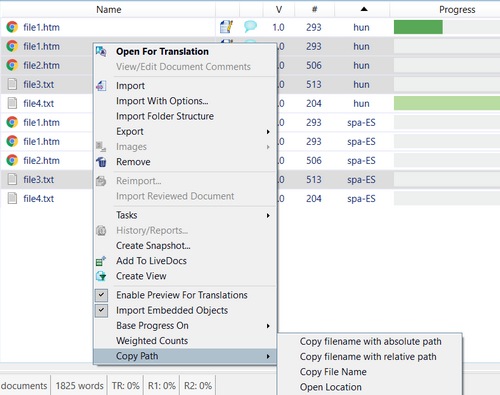
Task: Click Chrome icon of file2.htm spa-ES row
Action: (x=12, y=160)
